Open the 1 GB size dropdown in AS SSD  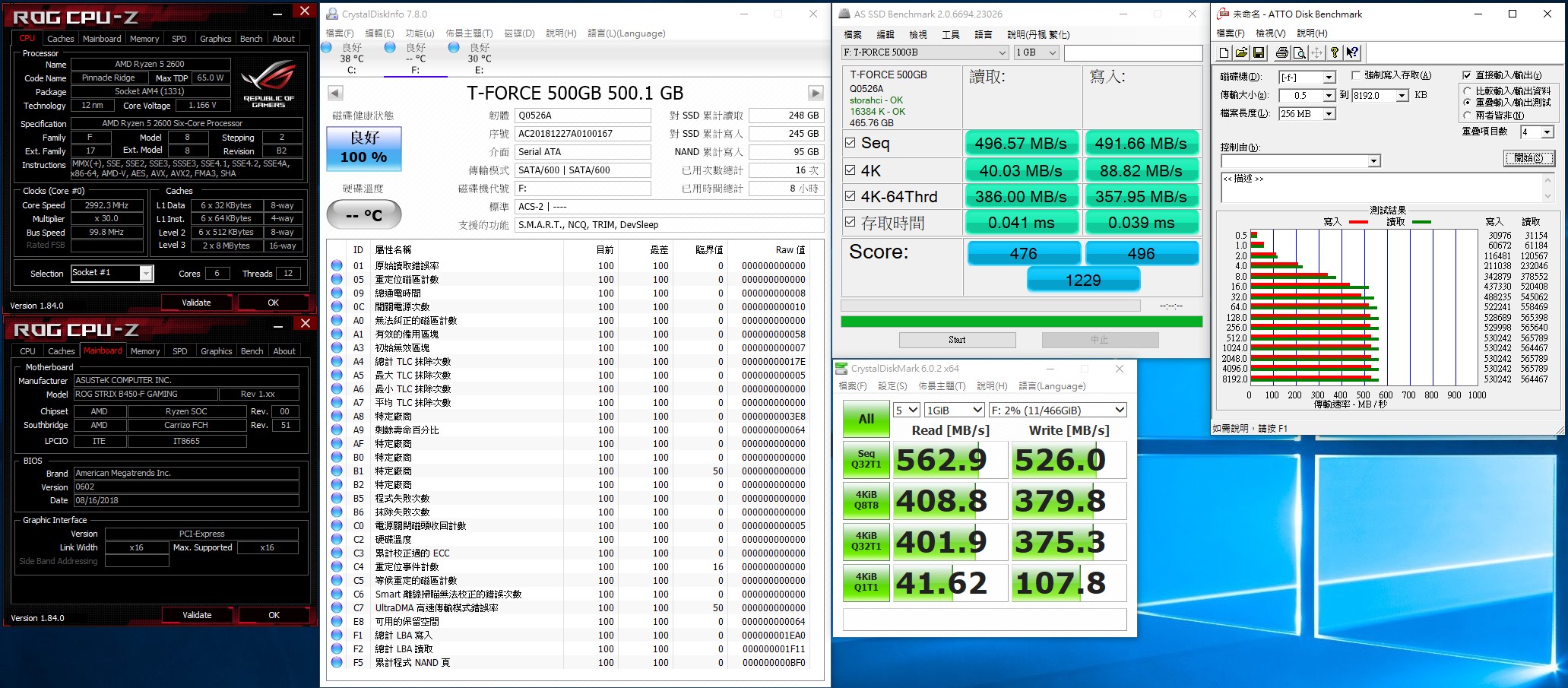(1037, 52)
